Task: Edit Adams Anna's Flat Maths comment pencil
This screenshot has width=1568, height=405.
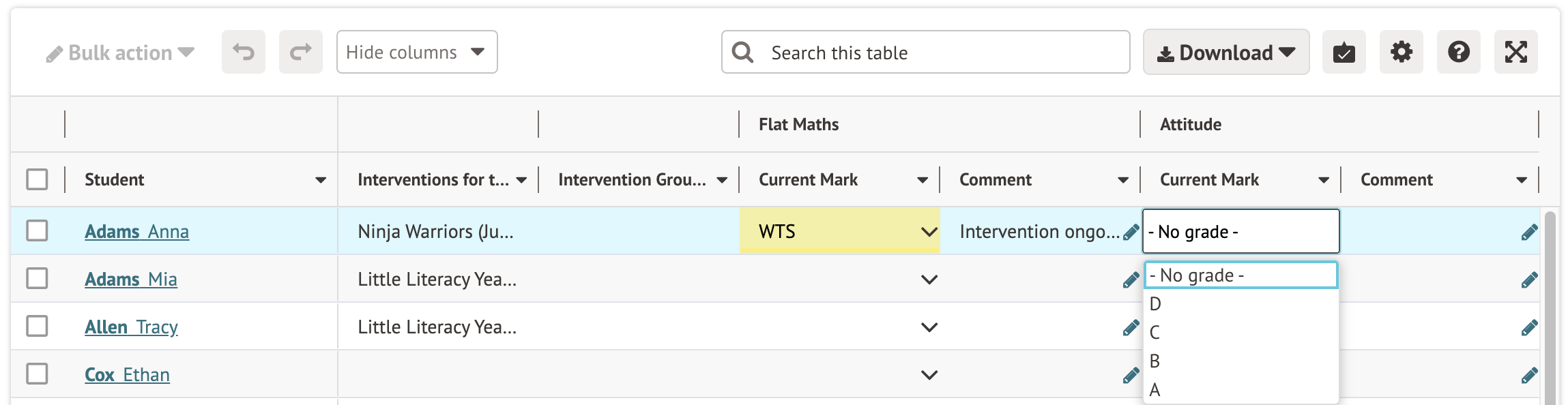Action: (x=1131, y=232)
